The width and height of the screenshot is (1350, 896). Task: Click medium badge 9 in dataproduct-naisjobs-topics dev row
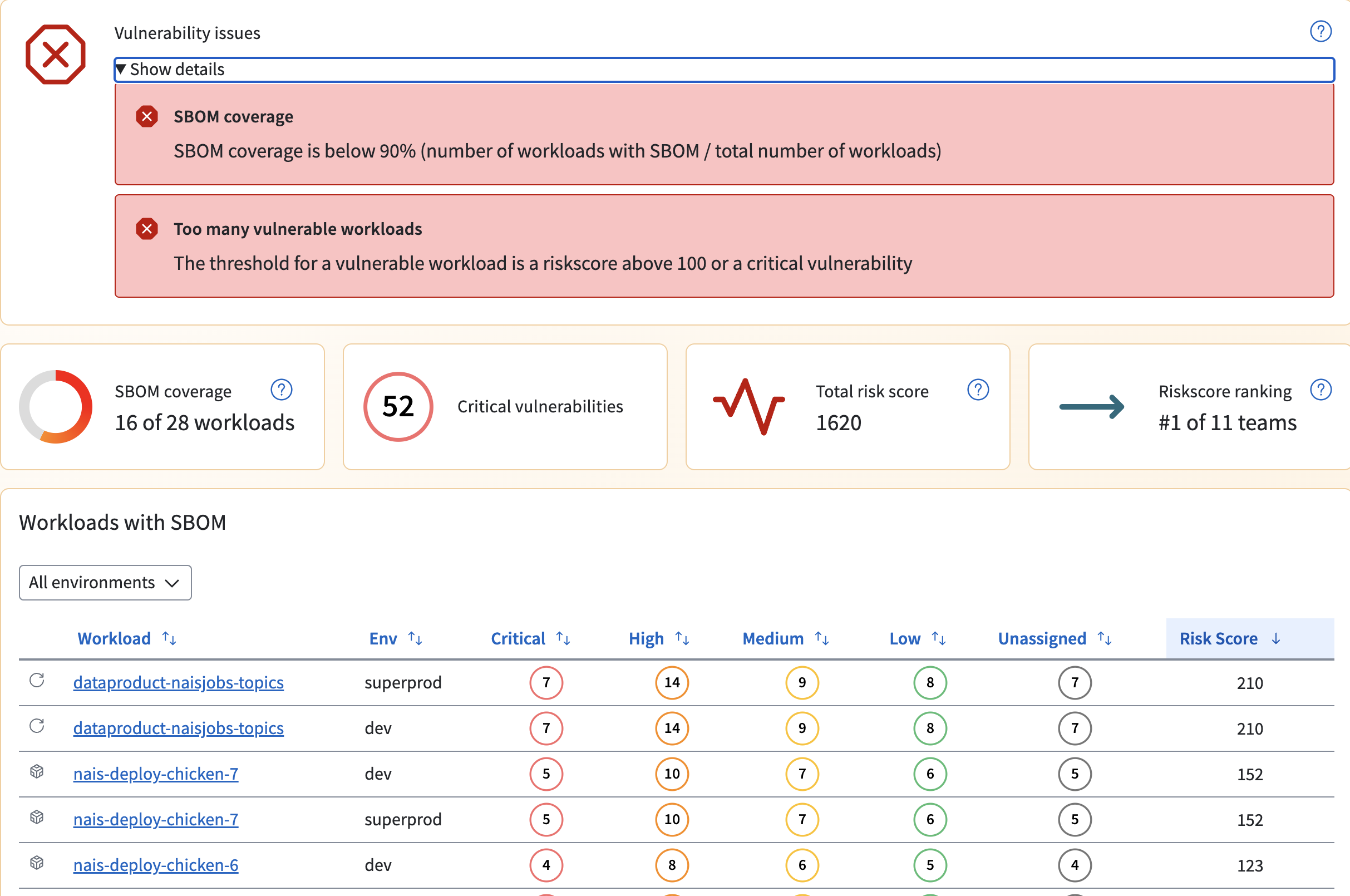coord(802,728)
